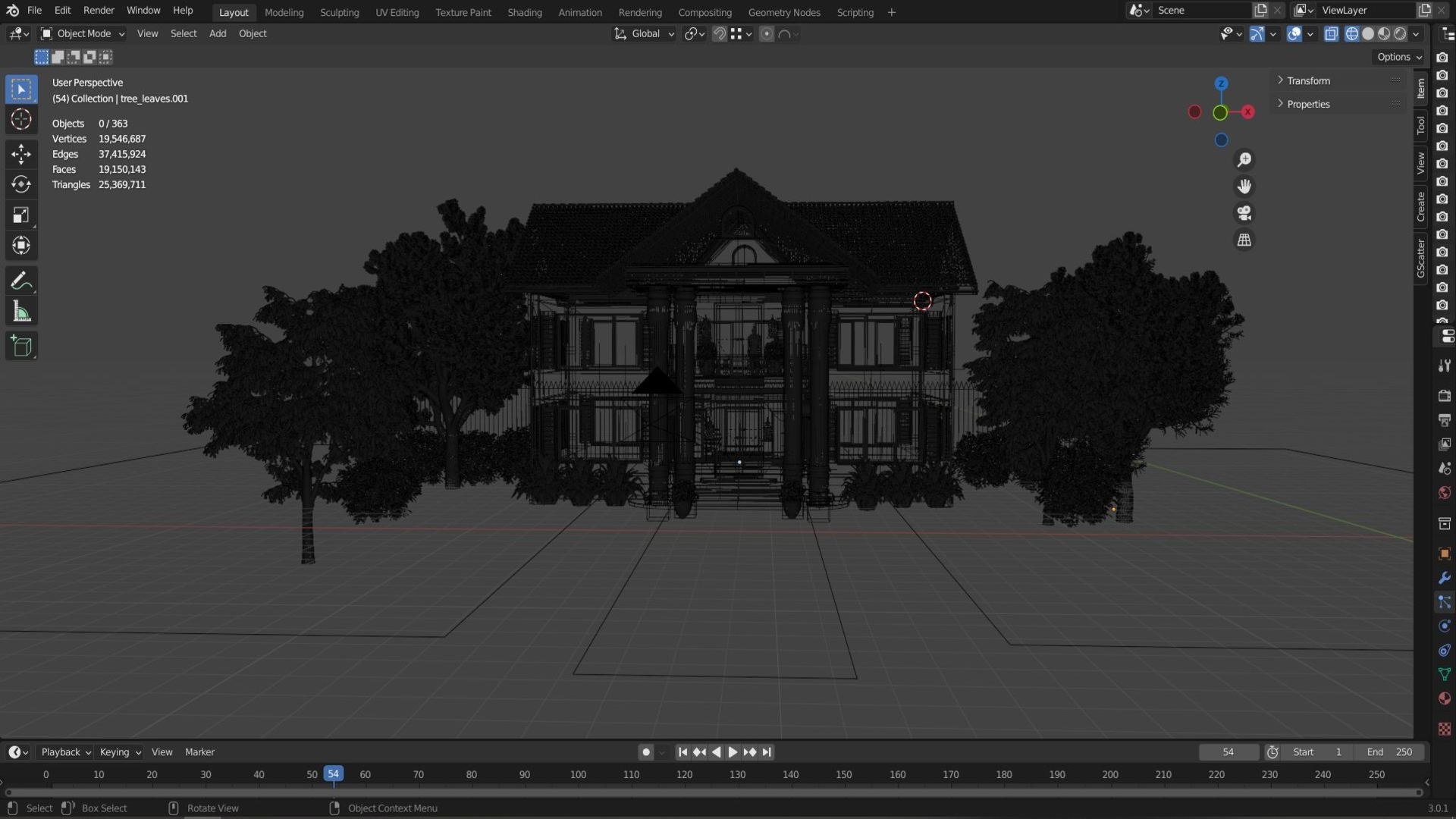Toggle X-ray display in header
The width and height of the screenshot is (1456, 819).
pyautogui.click(x=1331, y=33)
